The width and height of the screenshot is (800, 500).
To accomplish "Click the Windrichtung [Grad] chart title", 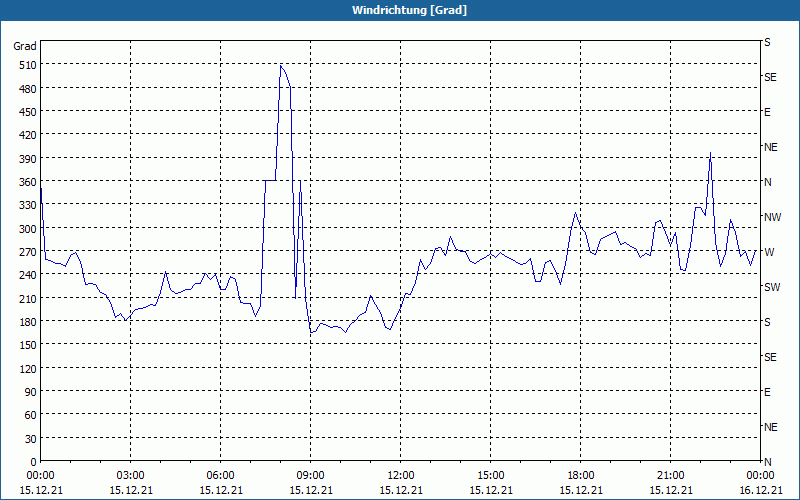I will pos(409,10).
